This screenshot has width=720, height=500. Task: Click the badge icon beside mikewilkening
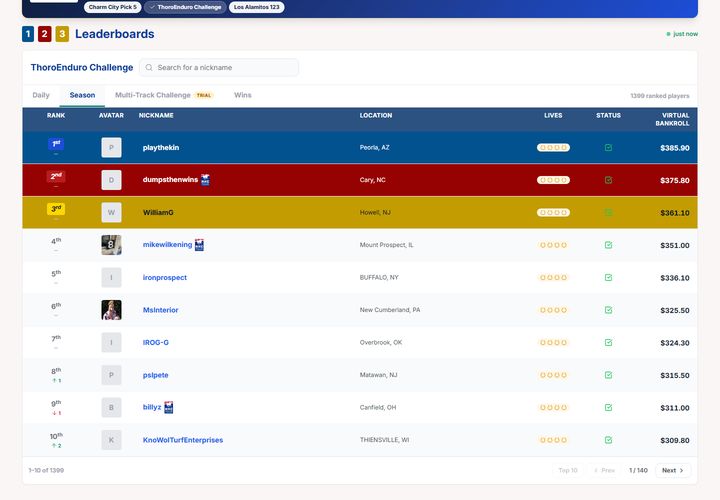pos(199,245)
